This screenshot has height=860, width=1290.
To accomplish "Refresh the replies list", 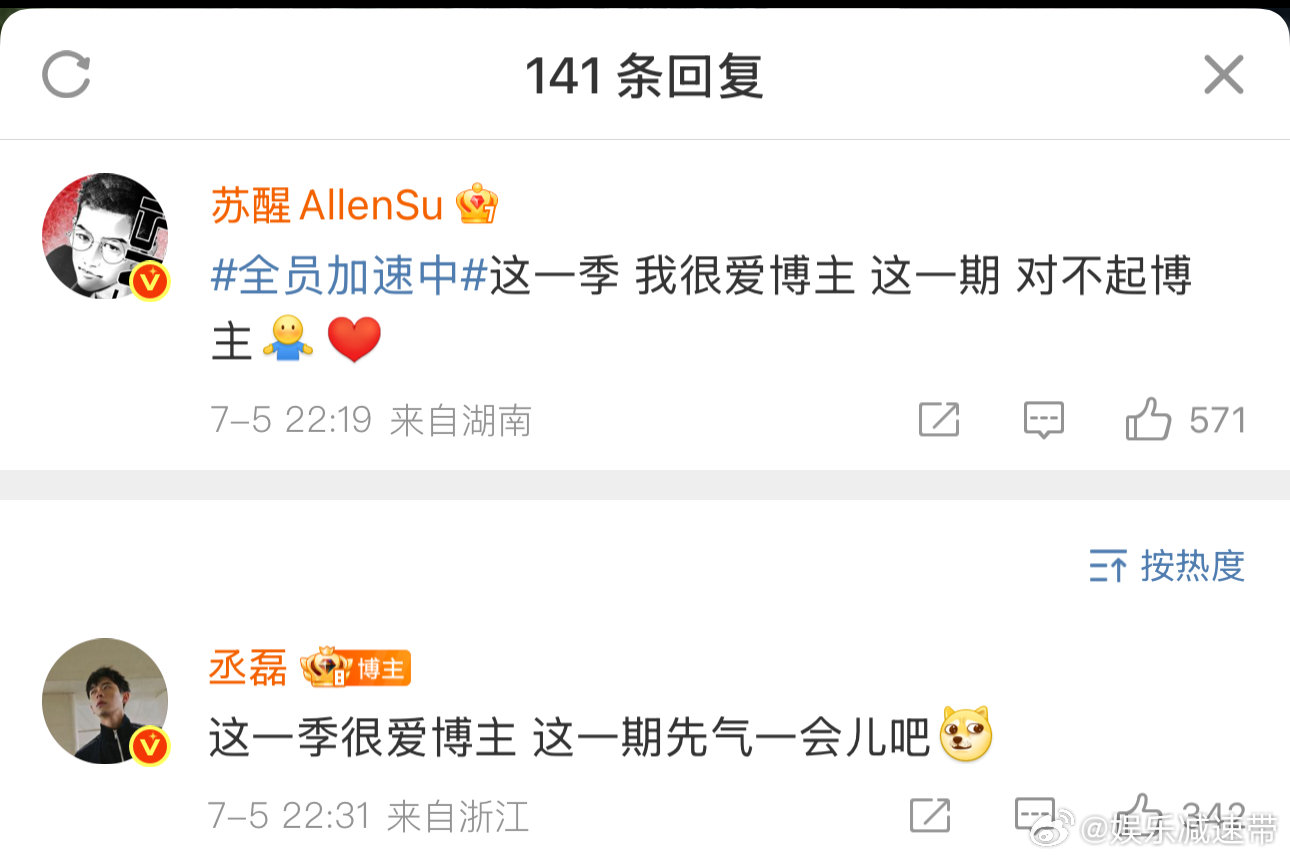I will pyautogui.click(x=66, y=76).
